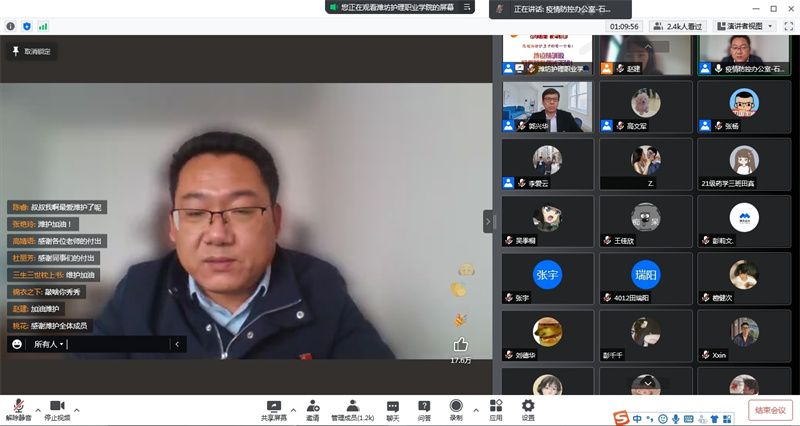Send the clapping hands reaction

459,290
